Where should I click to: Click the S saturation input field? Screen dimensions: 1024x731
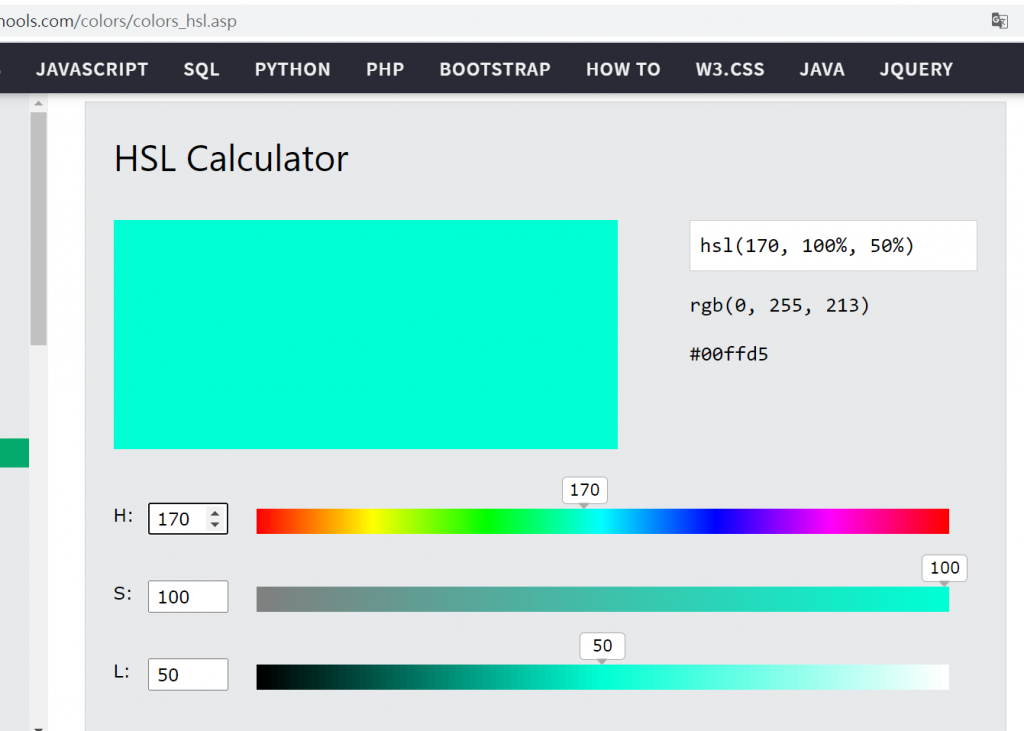coord(187,597)
